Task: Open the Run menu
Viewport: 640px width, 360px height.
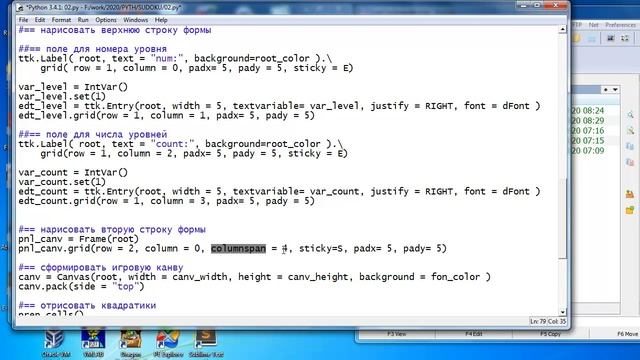Action: tap(83, 20)
